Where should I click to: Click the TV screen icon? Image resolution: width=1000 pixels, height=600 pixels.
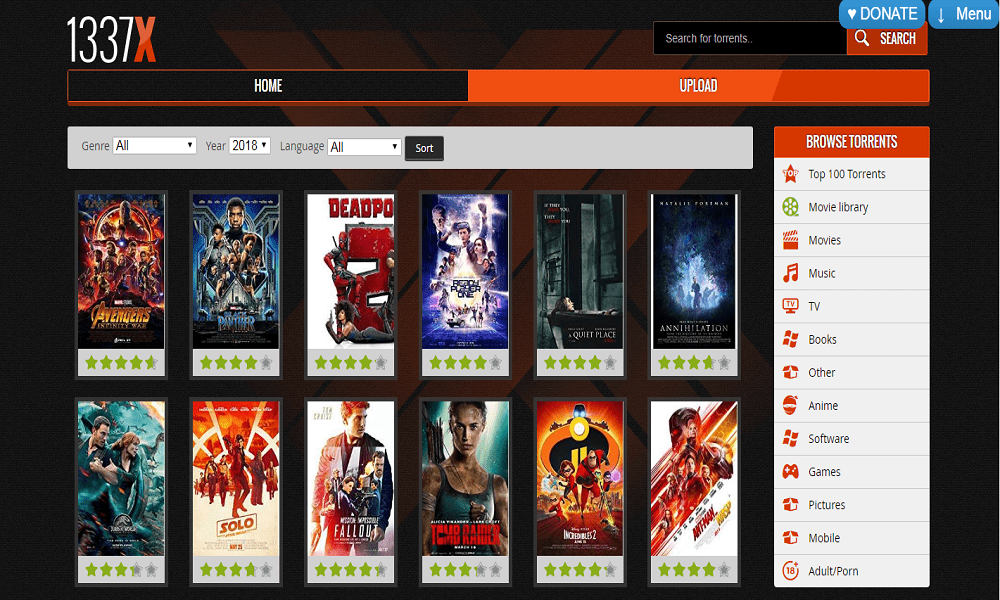[x=791, y=306]
